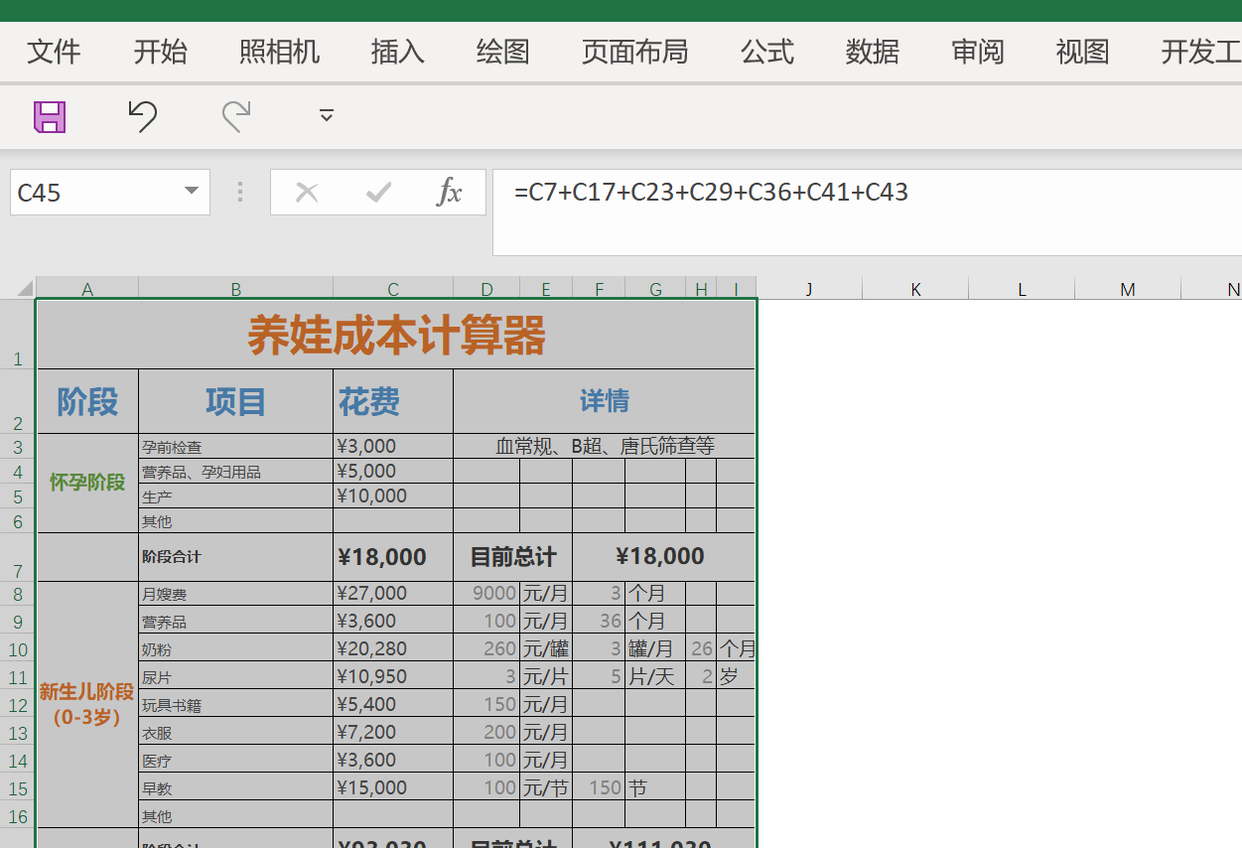The height and width of the screenshot is (848, 1242).
Task: Click the ¥10,000 生产 cost cell
Action: (x=393, y=496)
